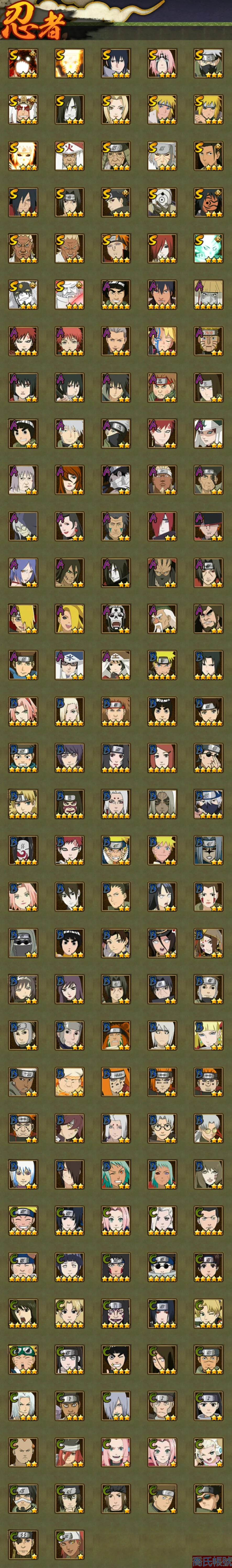232x1568 pixels.
Task: Choose the C-rank winking white-haired girl
Action: (x=208, y=1451)
